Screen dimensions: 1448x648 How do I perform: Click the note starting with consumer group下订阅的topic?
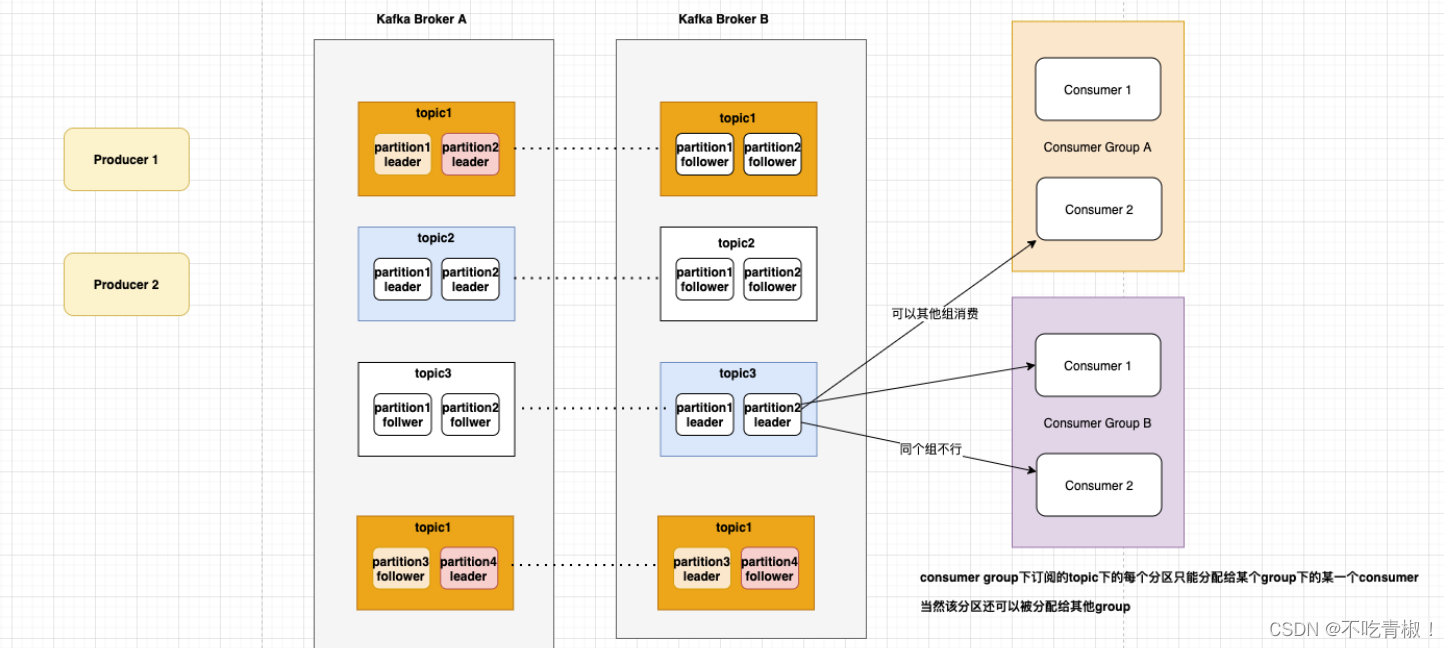[1169, 578]
